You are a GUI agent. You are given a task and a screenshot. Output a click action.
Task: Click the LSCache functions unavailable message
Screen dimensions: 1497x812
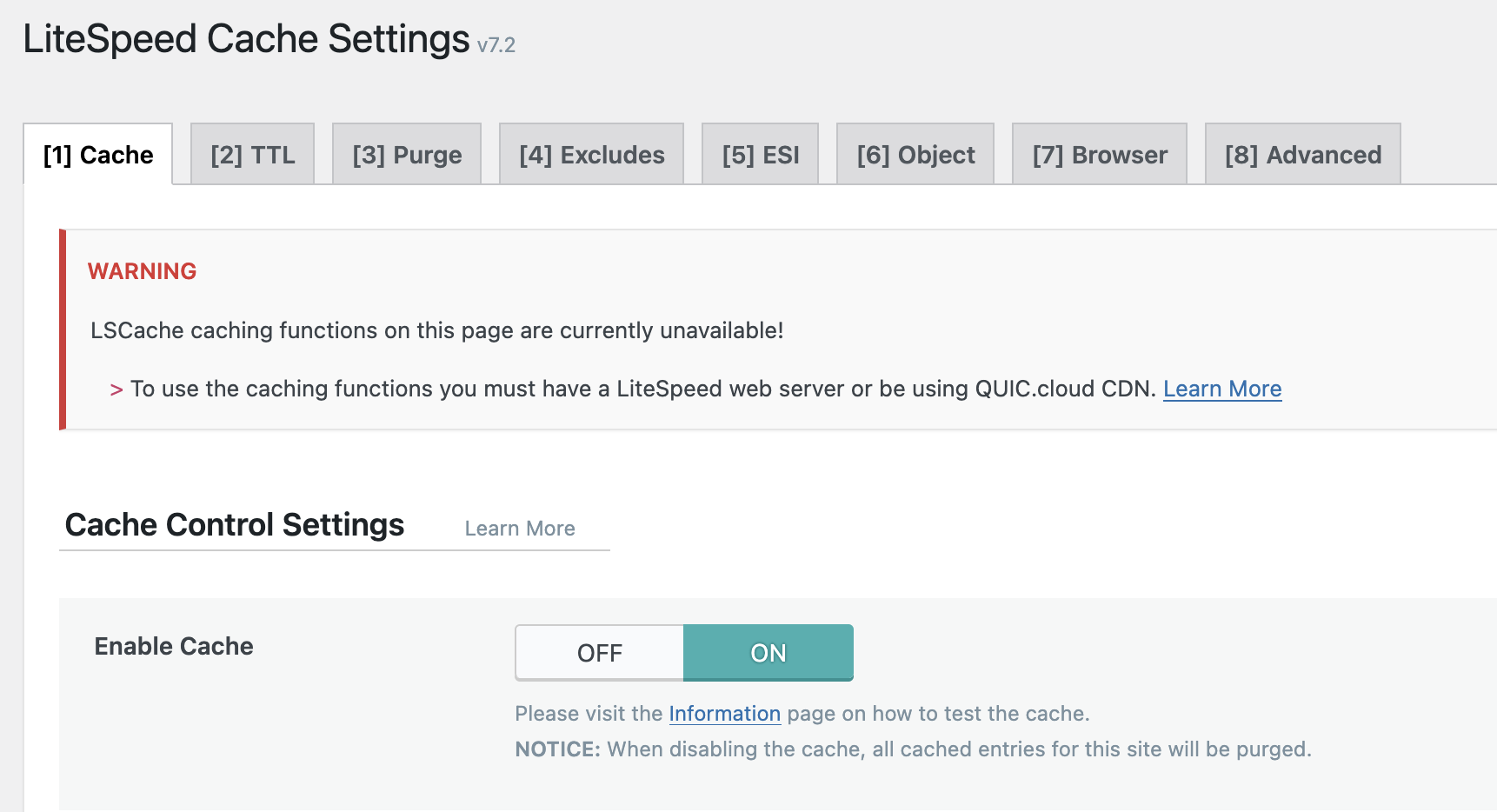pyautogui.click(x=436, y=330)
